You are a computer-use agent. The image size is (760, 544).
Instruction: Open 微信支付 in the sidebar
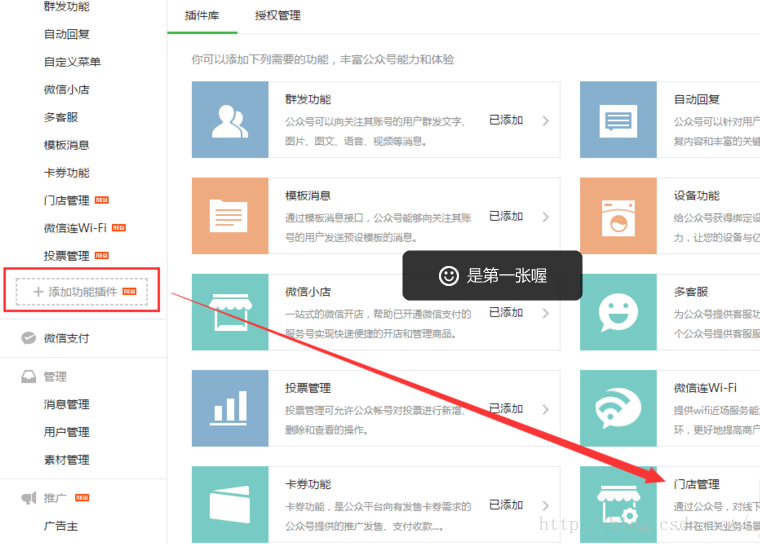coord(66,338)
